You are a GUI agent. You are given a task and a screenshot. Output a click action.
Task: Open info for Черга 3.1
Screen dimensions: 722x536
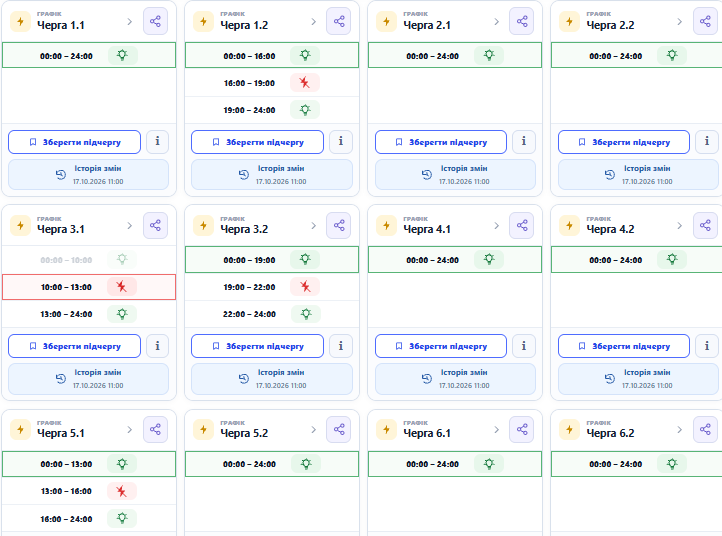(157, 346)
